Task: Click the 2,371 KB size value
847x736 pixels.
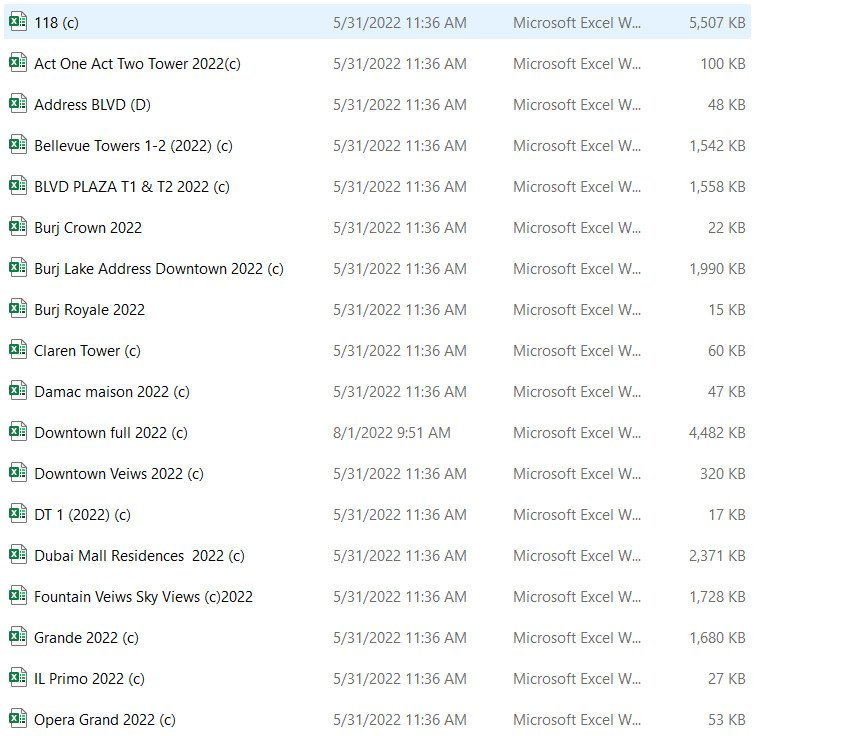Action: [717, 556]
